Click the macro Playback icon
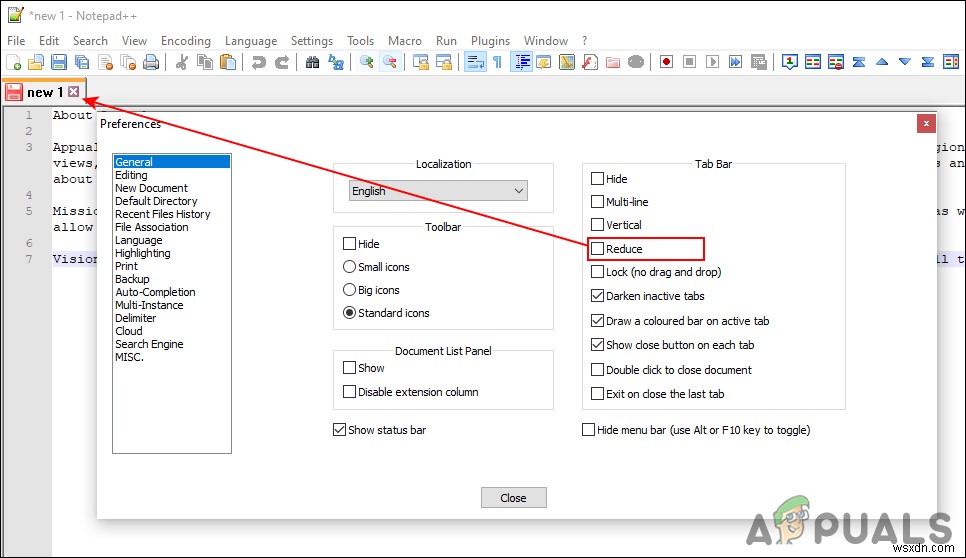 (712, 62)
